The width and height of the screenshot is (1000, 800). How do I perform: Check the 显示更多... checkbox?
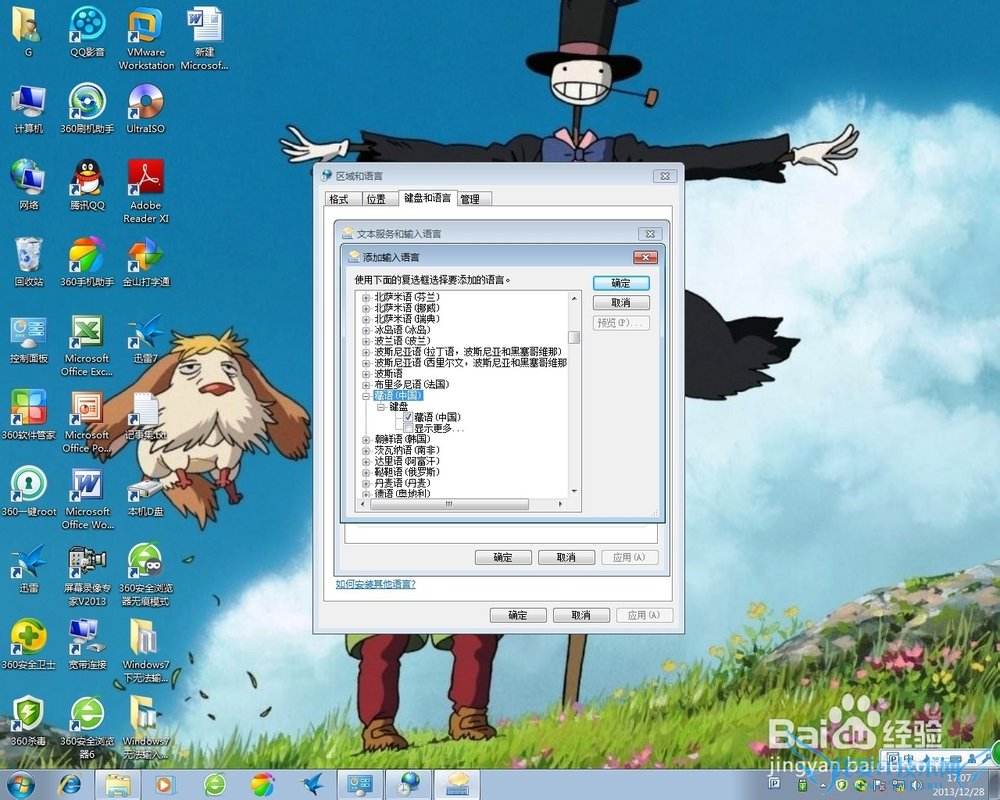click(x=408, y=428)
